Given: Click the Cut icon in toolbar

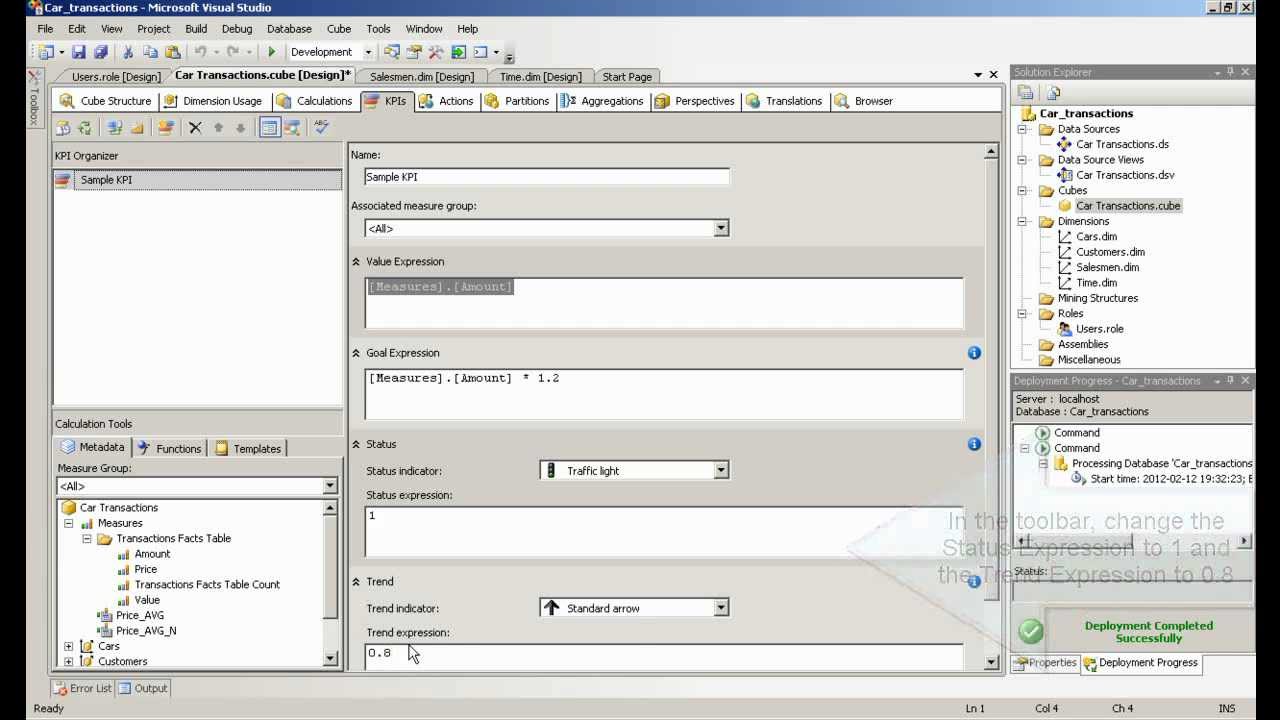Looking at the screenshot, I should coord(127,52).
